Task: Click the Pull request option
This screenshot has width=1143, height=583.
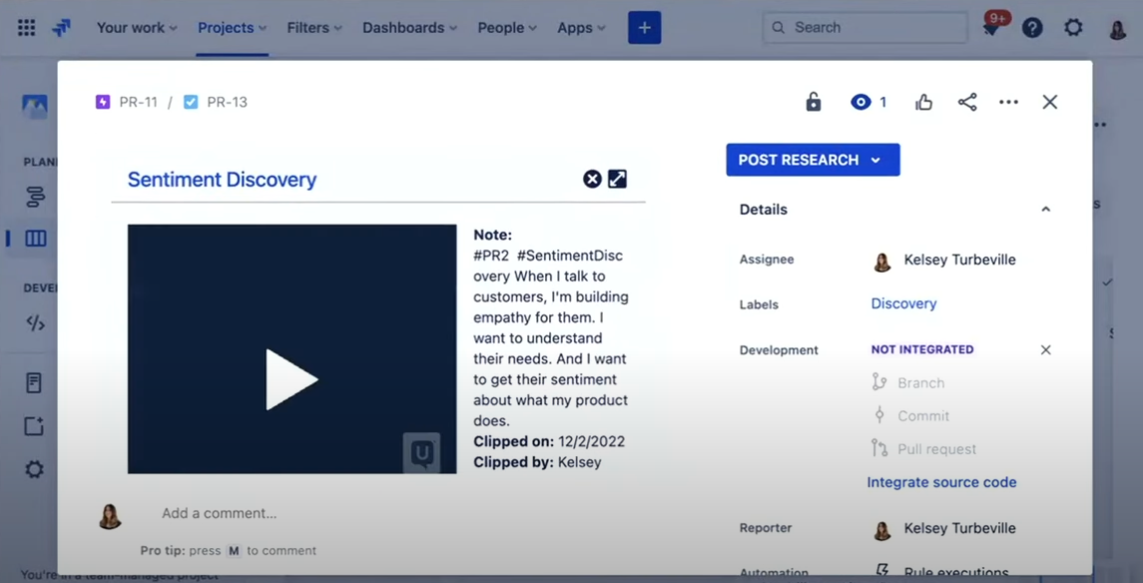Action: click(924, 449)
